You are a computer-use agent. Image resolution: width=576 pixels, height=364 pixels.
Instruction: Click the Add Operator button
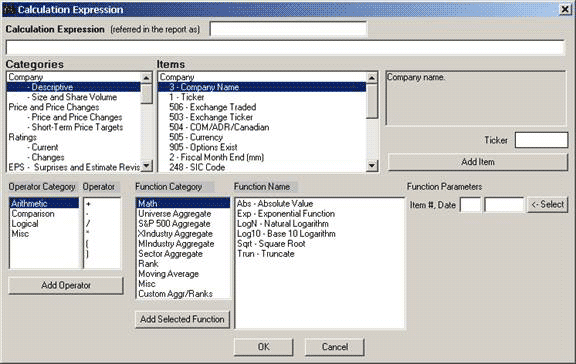pyautogui.click(x=66, y=285)
